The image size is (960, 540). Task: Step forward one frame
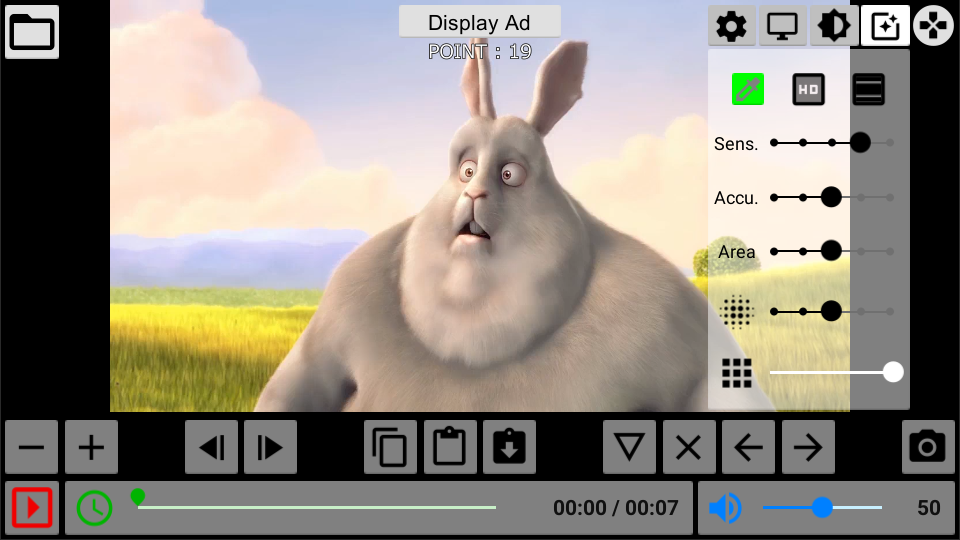270,447
